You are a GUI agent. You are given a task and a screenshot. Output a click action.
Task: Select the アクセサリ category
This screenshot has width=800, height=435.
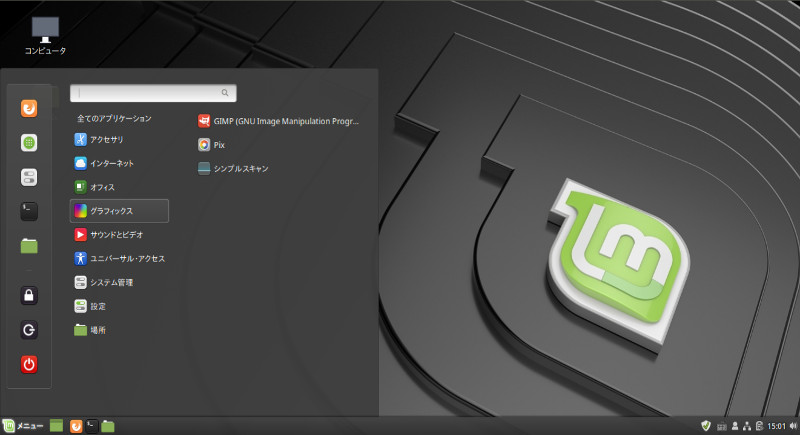pos(119,139)
